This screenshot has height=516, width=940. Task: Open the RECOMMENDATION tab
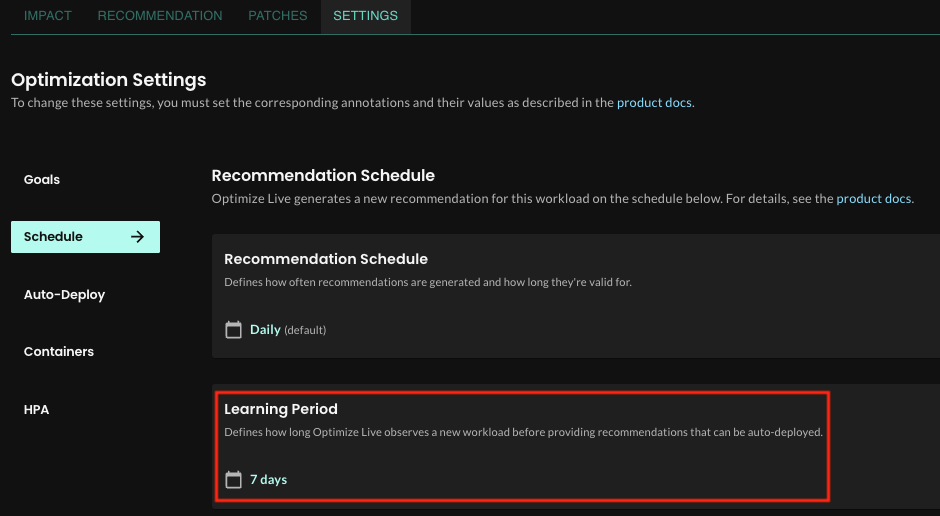[160, 16]
